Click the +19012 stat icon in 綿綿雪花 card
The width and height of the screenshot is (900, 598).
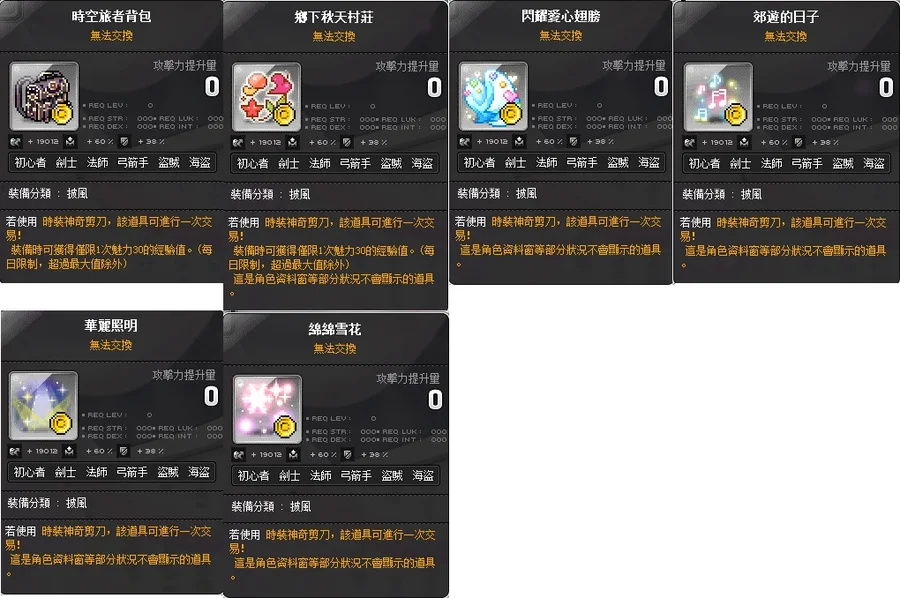coord(238,455)
